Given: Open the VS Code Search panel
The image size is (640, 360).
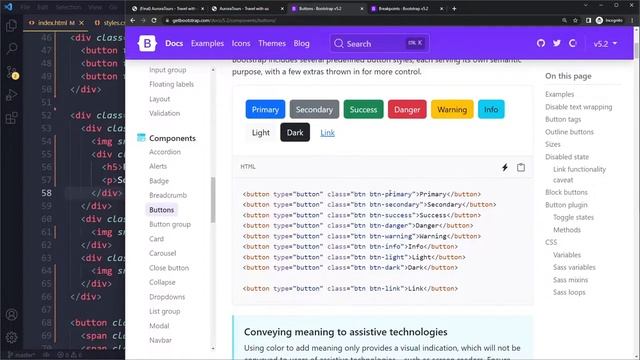Looking at the screenshot, I should pyautogui.click(x=11, y=49).
